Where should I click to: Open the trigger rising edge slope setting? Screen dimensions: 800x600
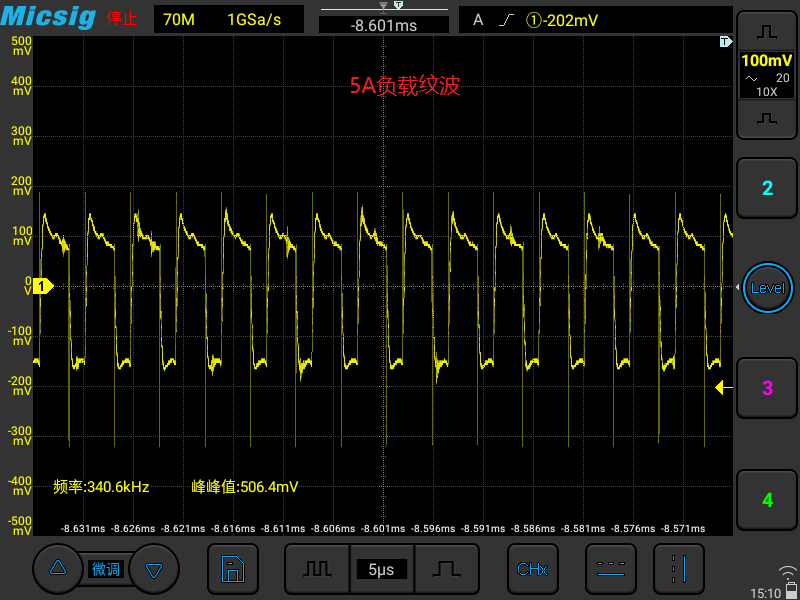506,20
